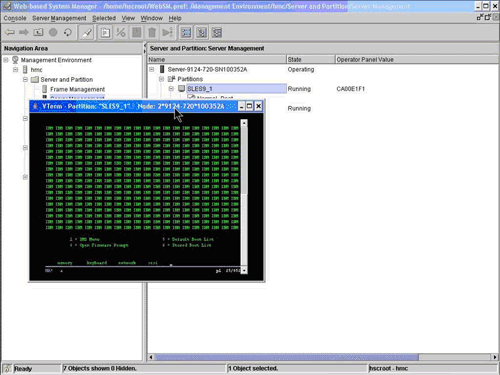This screenshot has height=375, width=500.
Task: Click the '1 Object selected' status text
Action: [x=253, y=368]
